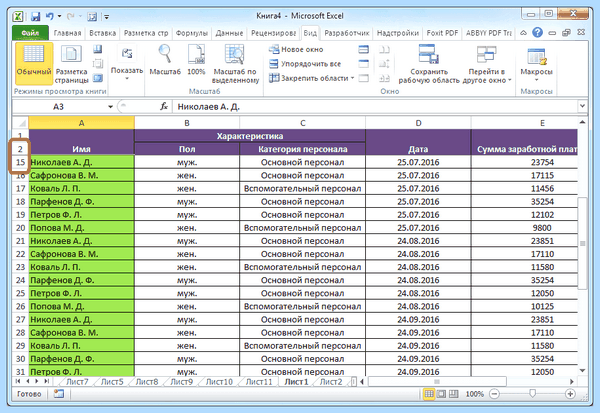Select column A header
The height and width of the screenshot is (413, 600).
82,123
